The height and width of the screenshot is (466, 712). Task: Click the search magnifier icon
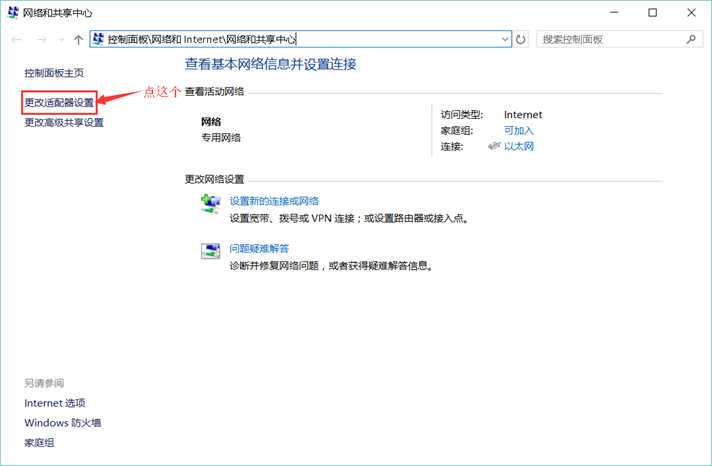(691, 40)
